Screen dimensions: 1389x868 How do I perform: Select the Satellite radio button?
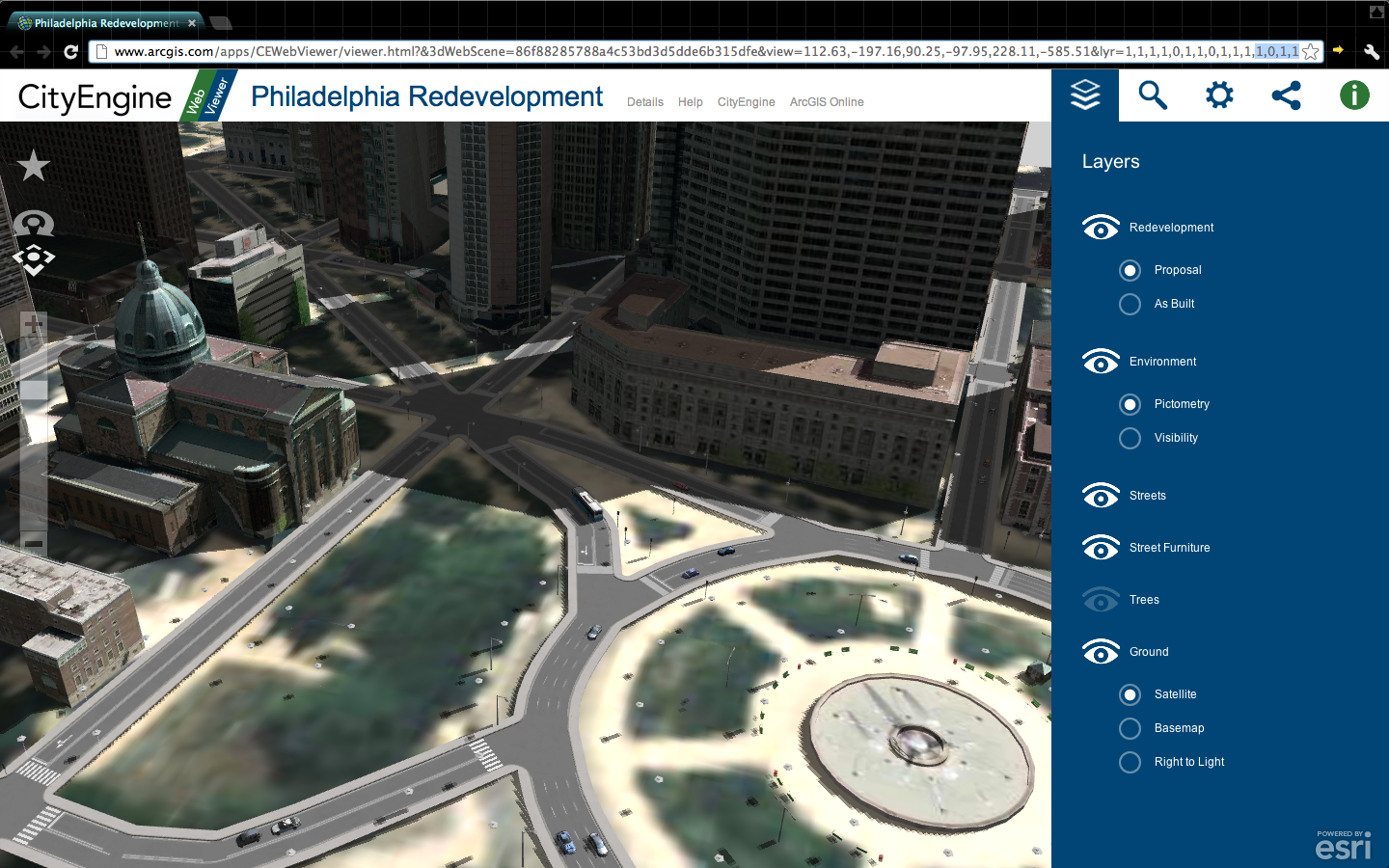pyautogui.click(x=1130, y=694)
